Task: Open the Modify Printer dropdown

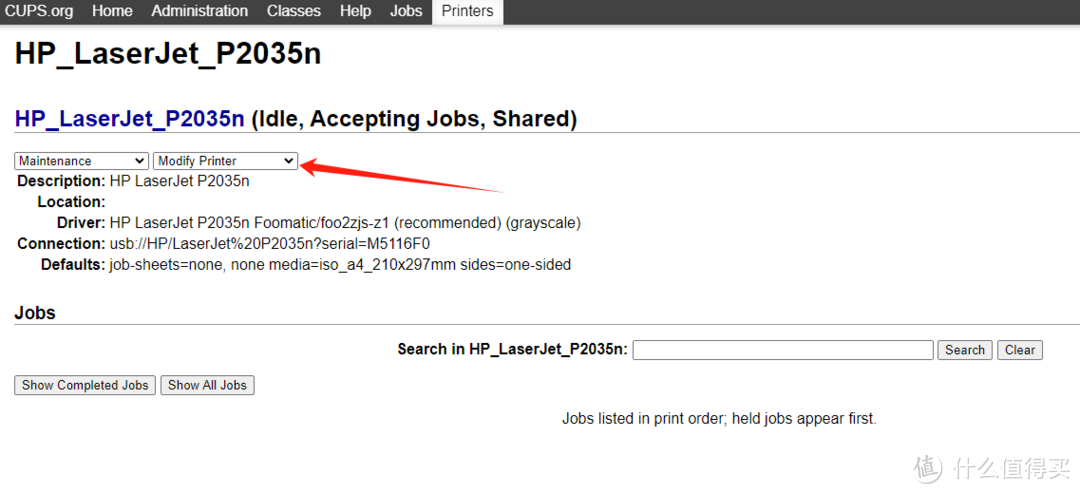Action: pyautogui.click(x=226, y=161)
